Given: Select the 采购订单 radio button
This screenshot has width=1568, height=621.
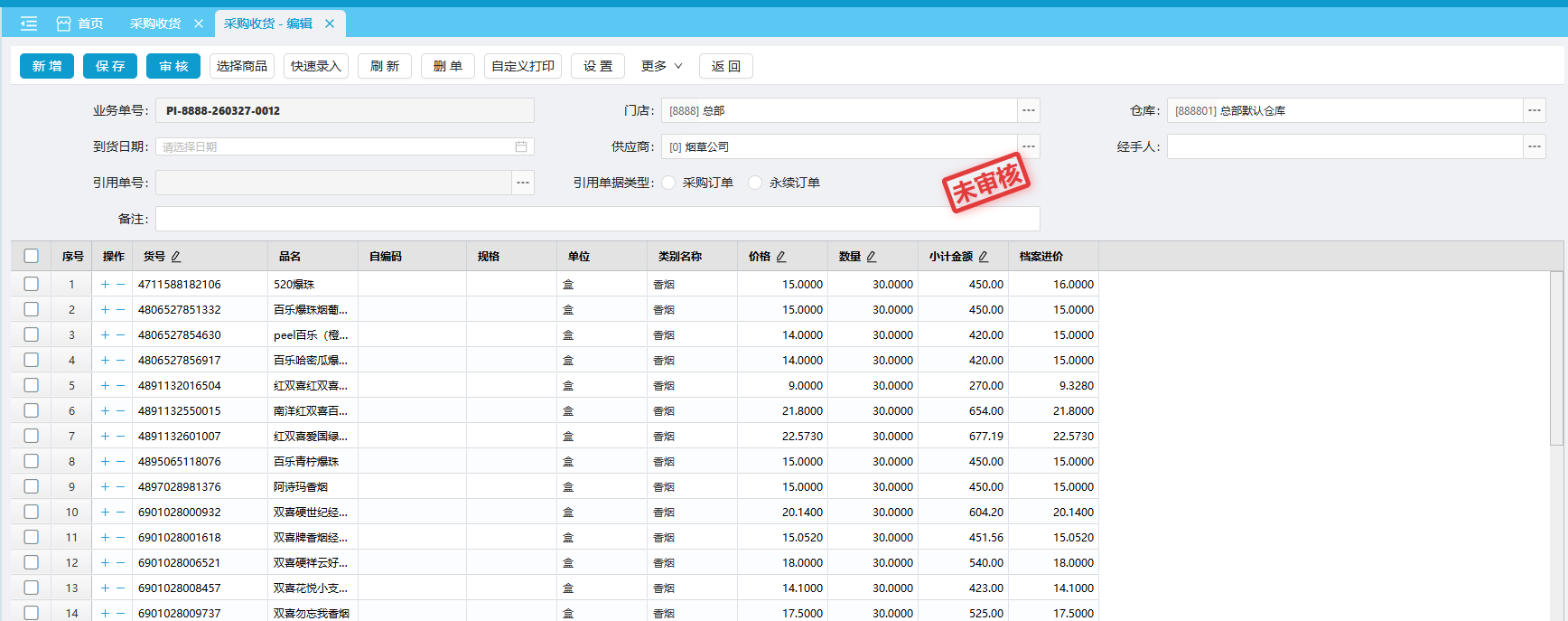Looking at the screenshot, I should [x=668, y=183].
